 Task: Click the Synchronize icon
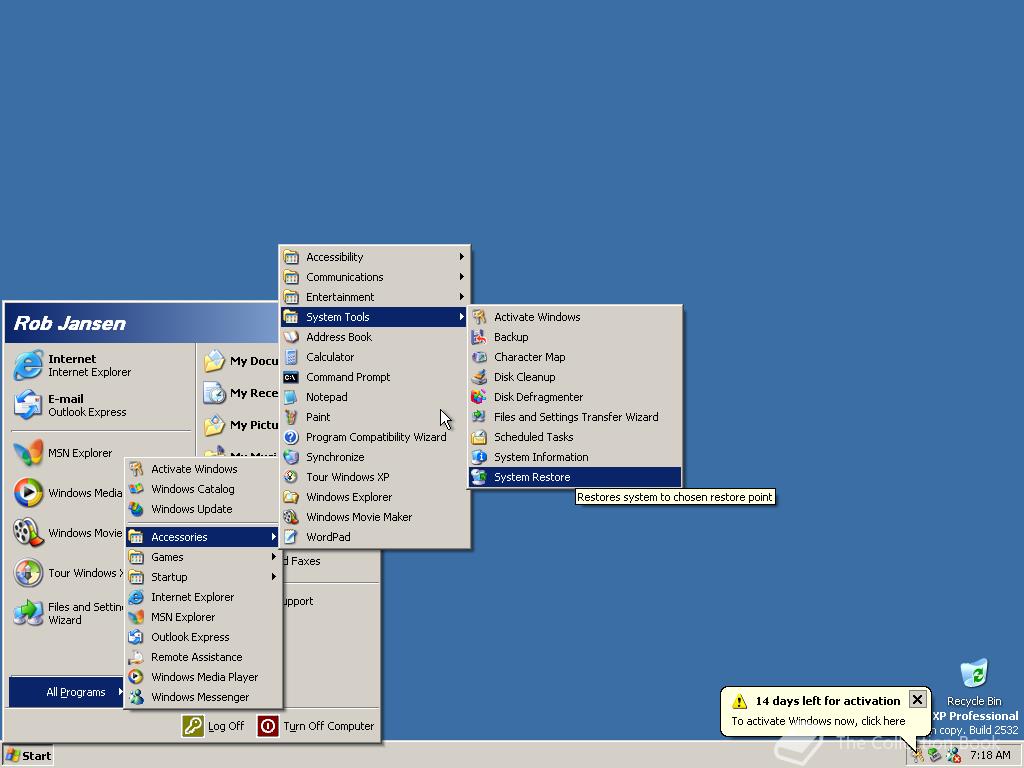(x=291, y=456)
